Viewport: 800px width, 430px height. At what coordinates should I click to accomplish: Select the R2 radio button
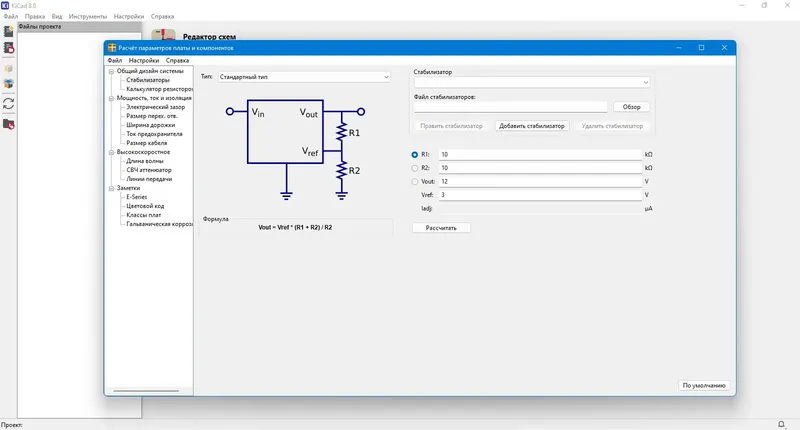414,168
